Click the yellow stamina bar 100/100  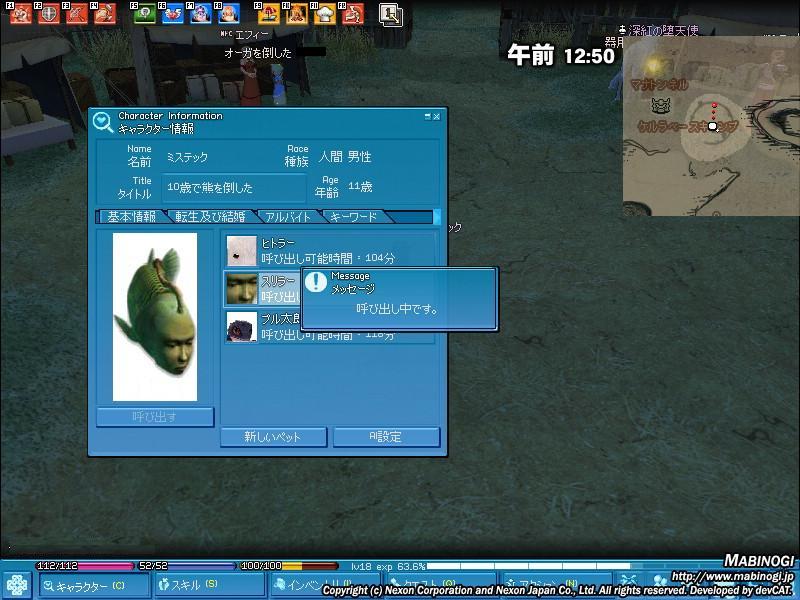289,566
